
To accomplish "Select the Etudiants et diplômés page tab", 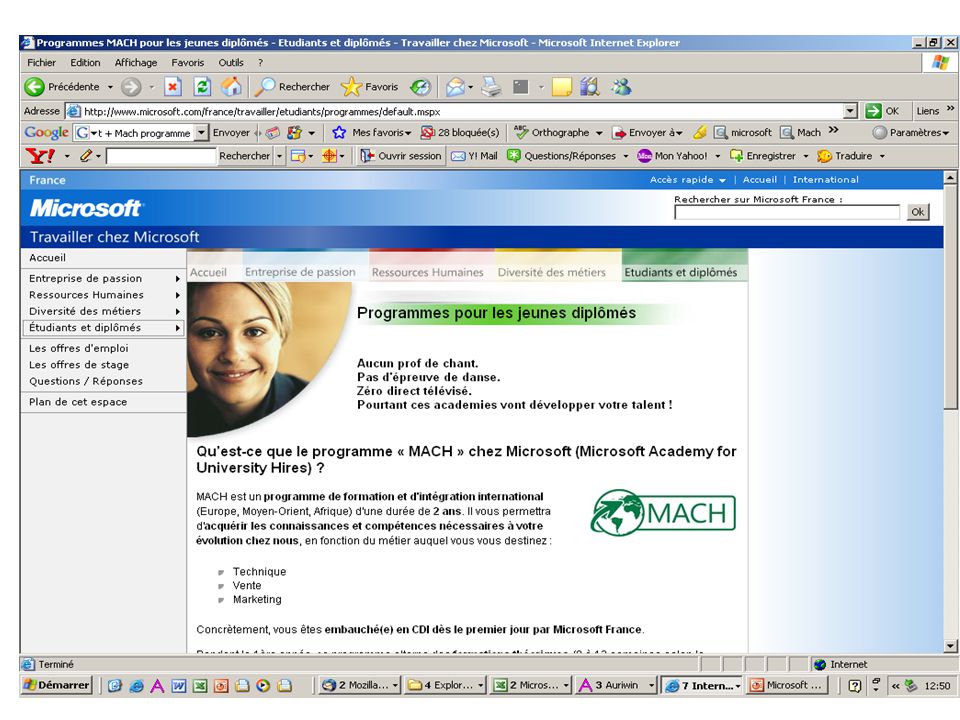I will tap(681, 272).
